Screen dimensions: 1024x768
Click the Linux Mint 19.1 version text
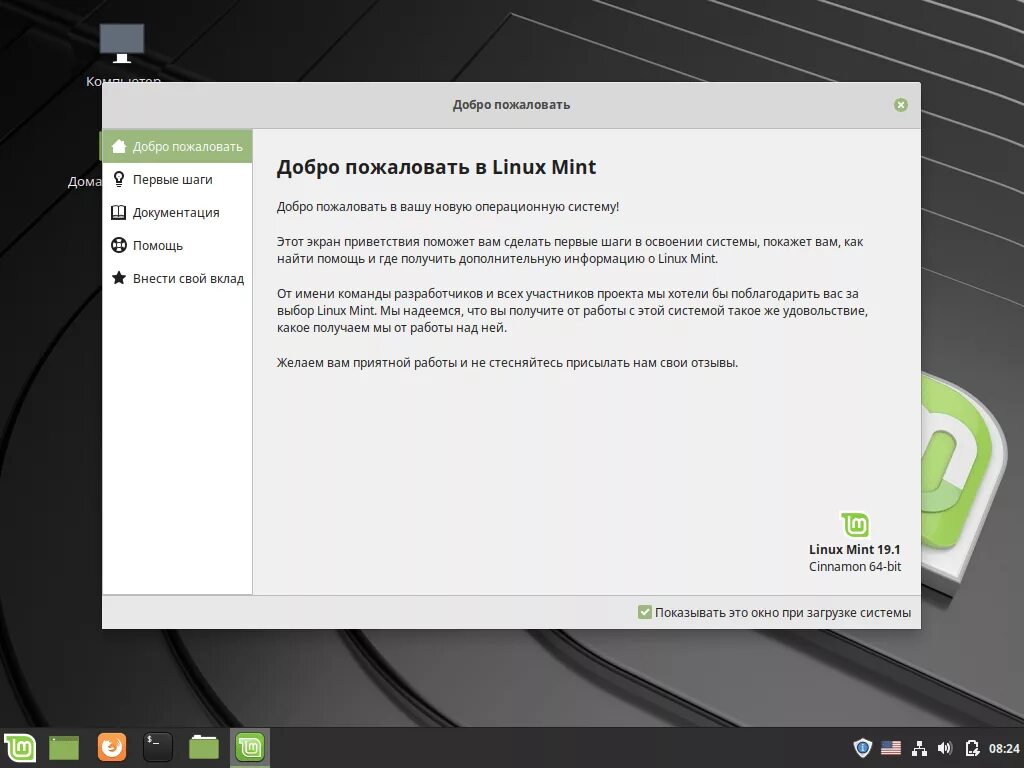click(855, 549)
